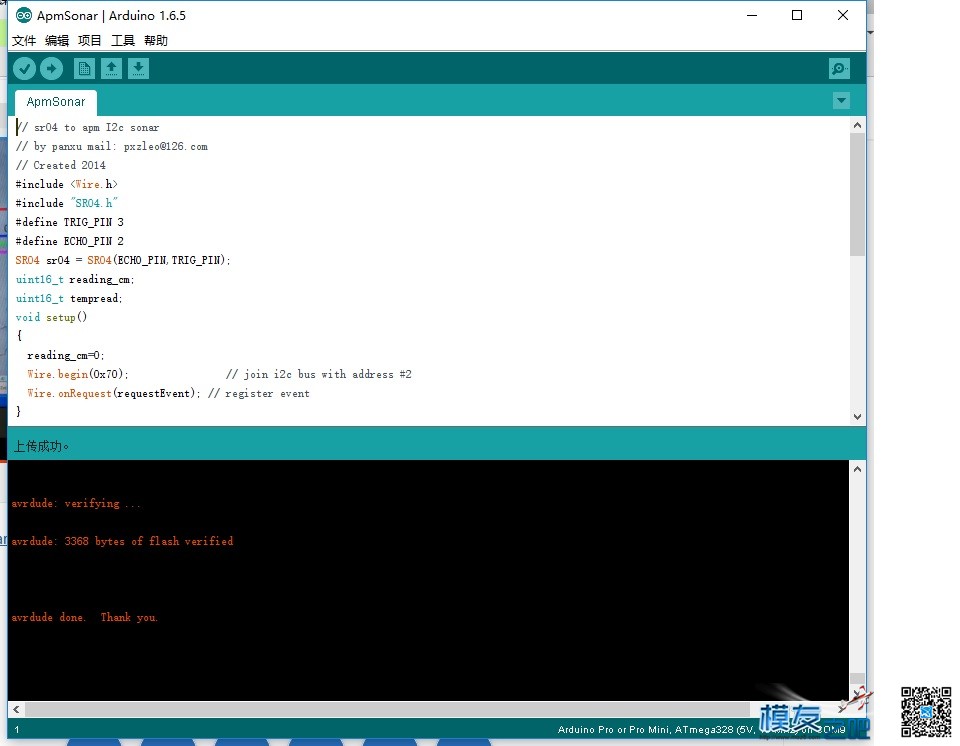960x746 pixels.
Task: Click the 'uint16_t tempread;' line
Action: (69, 298)
